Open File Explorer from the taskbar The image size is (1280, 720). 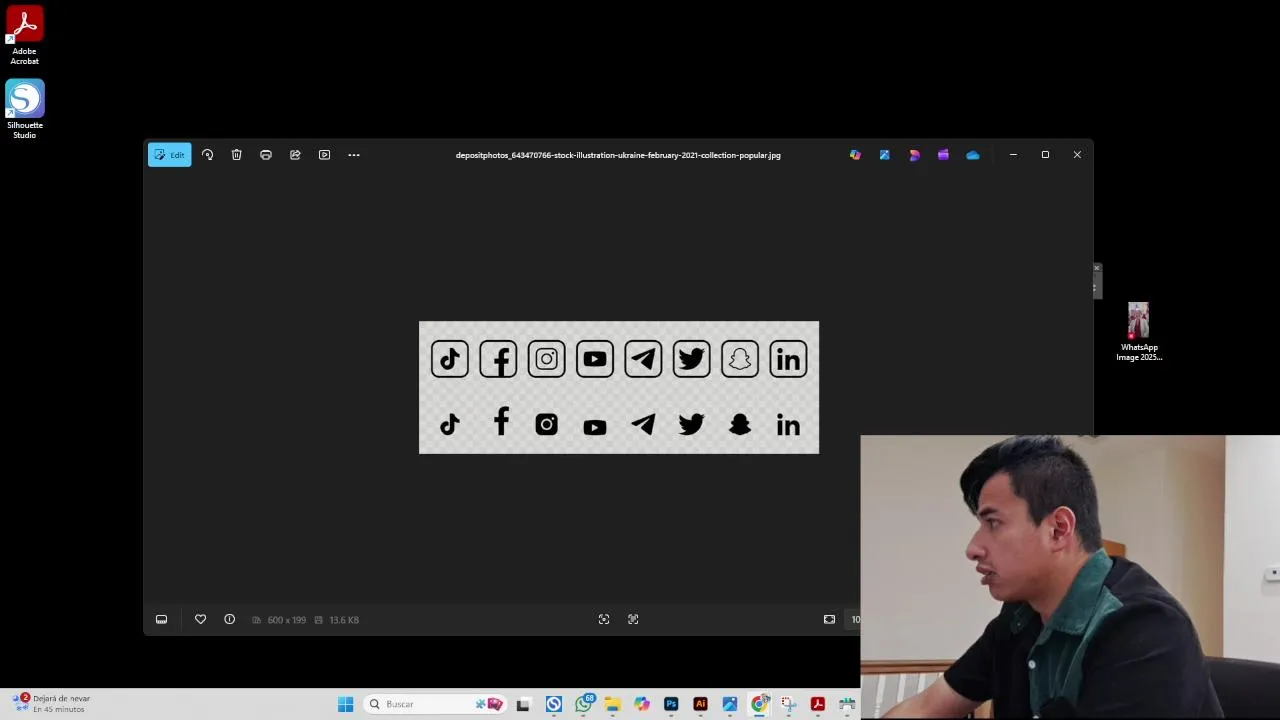pyautogui.click(x=612, y=704)
